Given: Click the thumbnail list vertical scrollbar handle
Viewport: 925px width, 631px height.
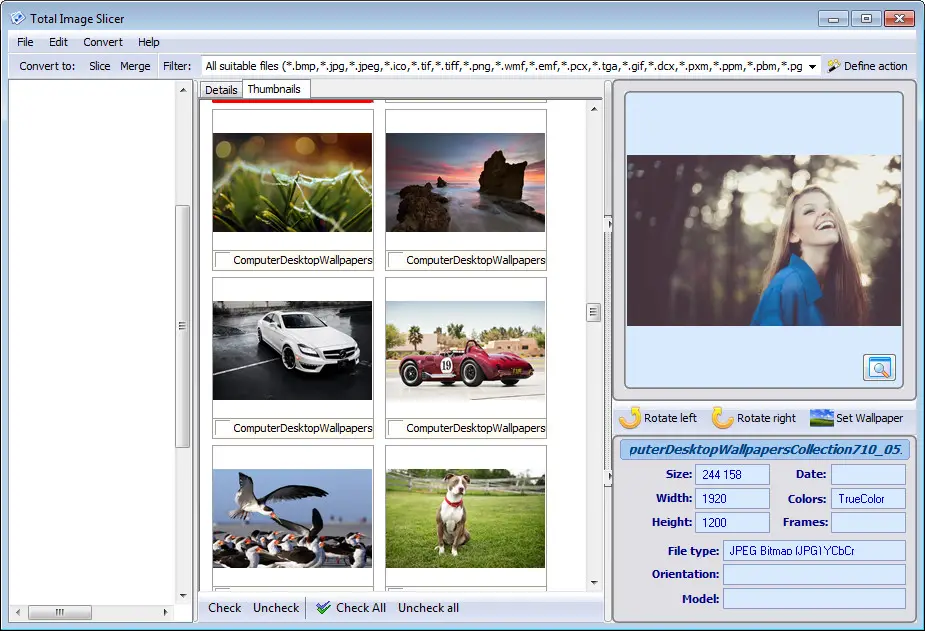Looking at the screenshot, I should point(593,312).
